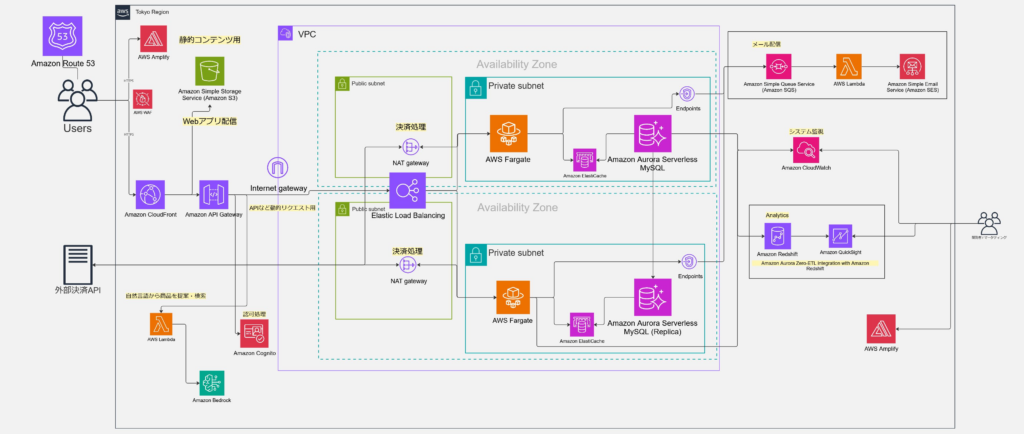This screenshot has width=1024, height=434.
Task: Click the Amazon Simple Queue Service icon
Action: point(778,67)
